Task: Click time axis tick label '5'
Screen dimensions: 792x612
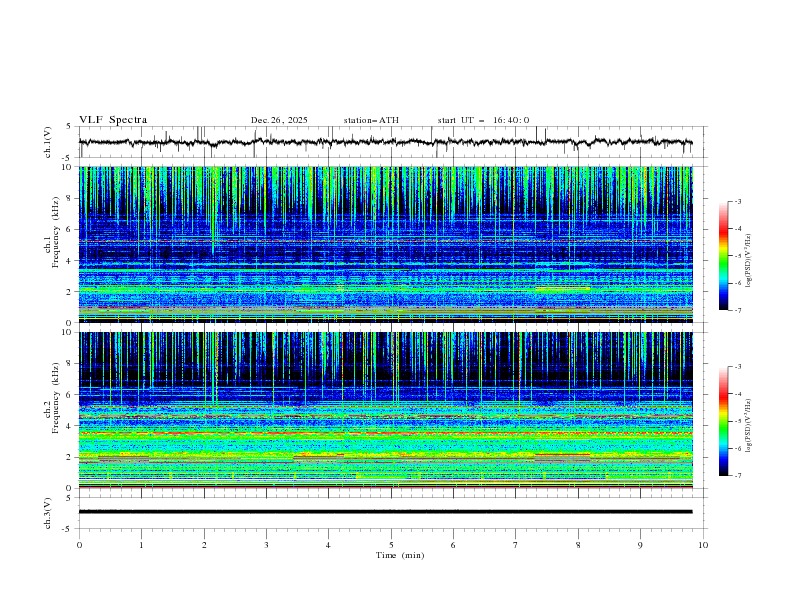Action: coord(391,545)
